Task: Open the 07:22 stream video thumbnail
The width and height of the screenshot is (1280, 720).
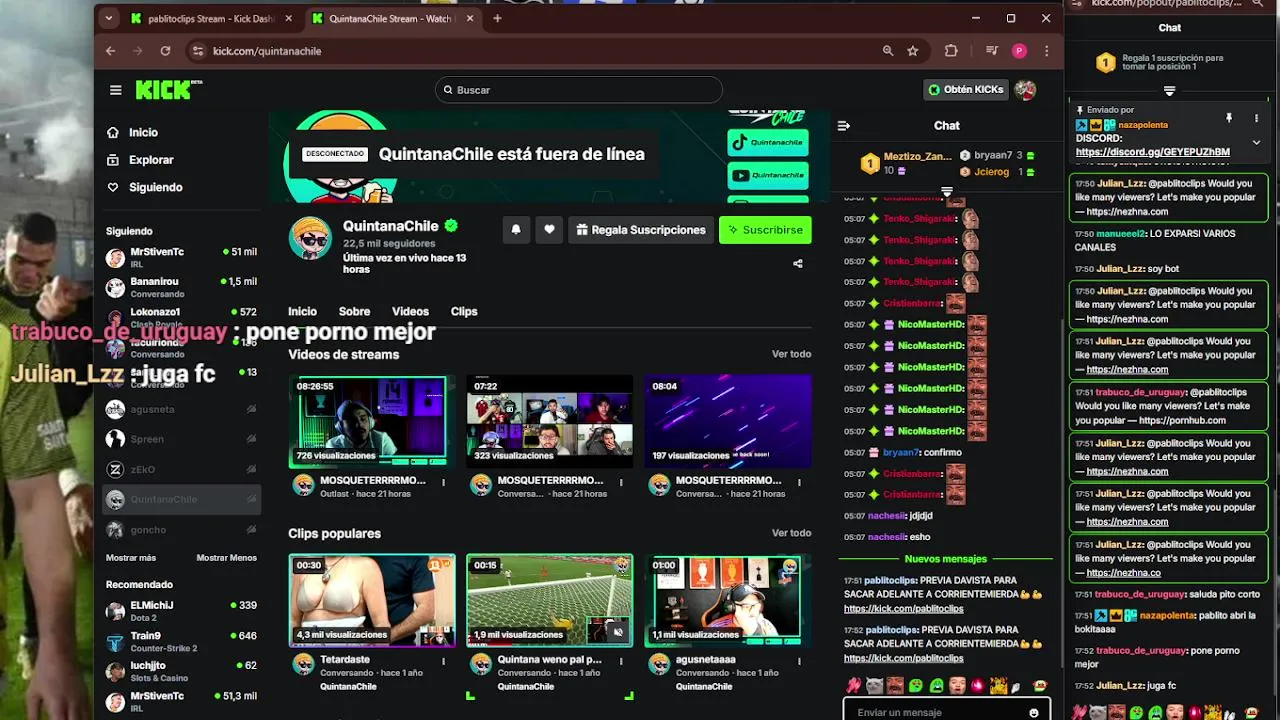Action: (550, 421)
